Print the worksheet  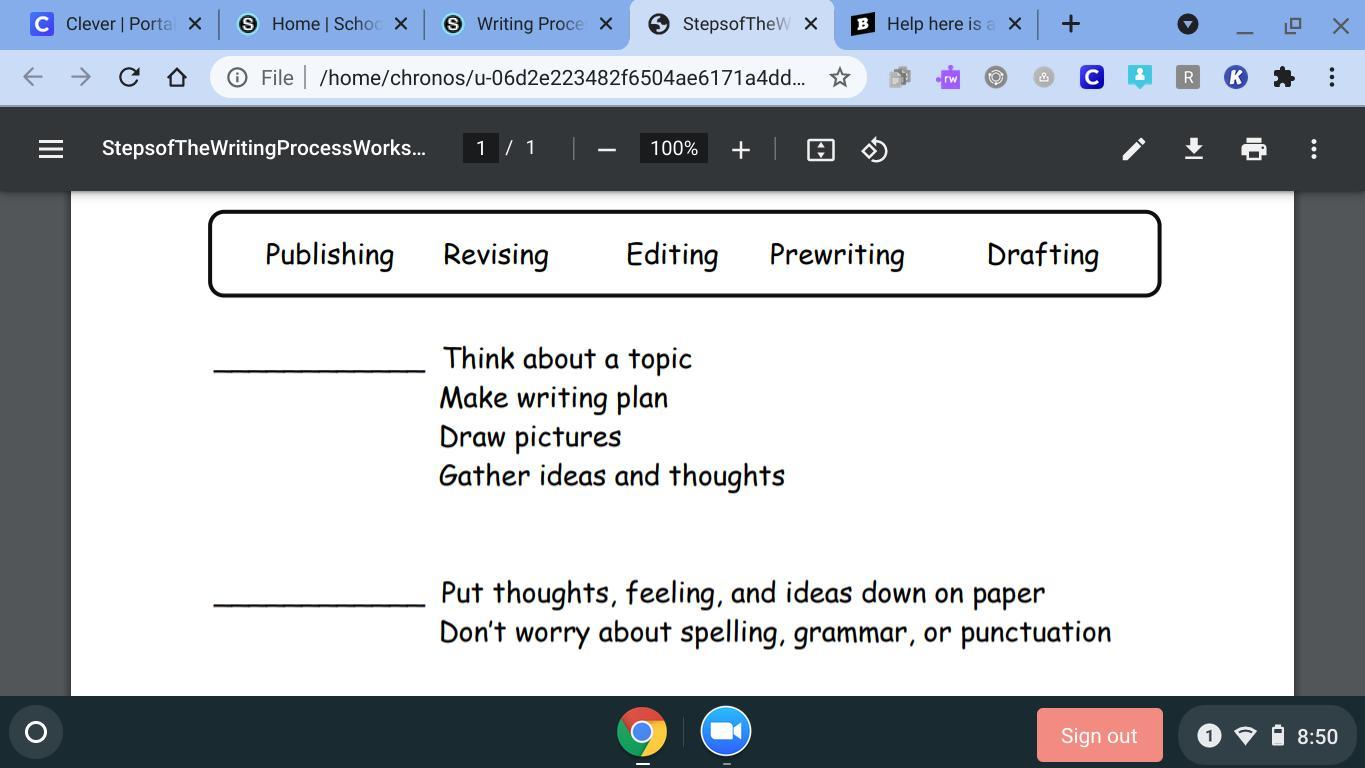1253,149
